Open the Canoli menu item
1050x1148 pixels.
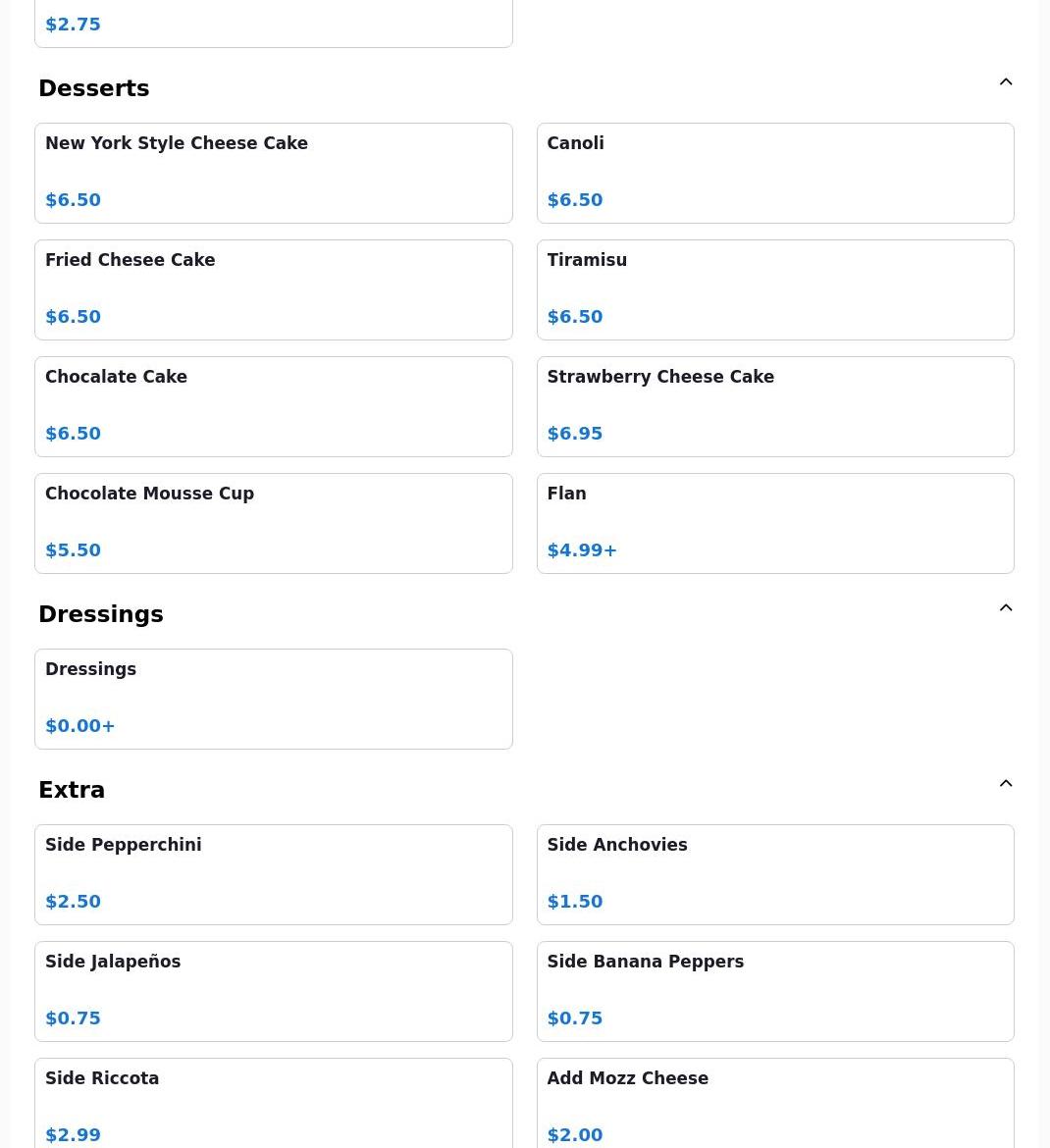click(775, 173)
